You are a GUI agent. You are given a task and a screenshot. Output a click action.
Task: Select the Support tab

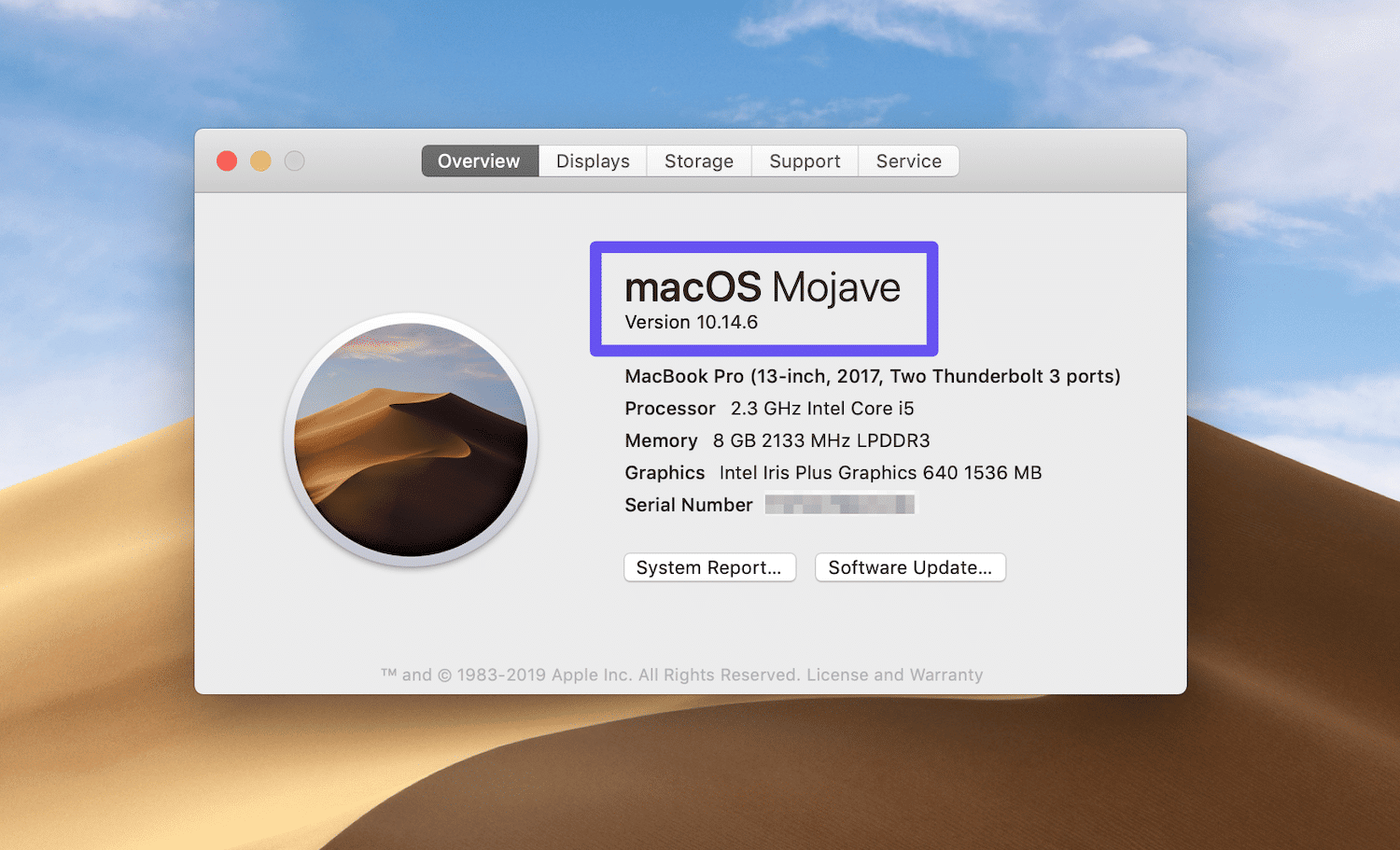point(804,160)
